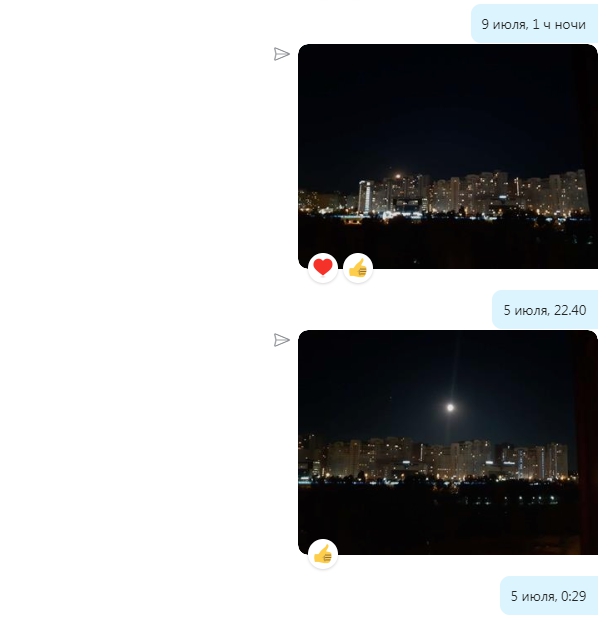
Task: Select the message bubble "5 июля, 22.40"
Action: [545, 310]
